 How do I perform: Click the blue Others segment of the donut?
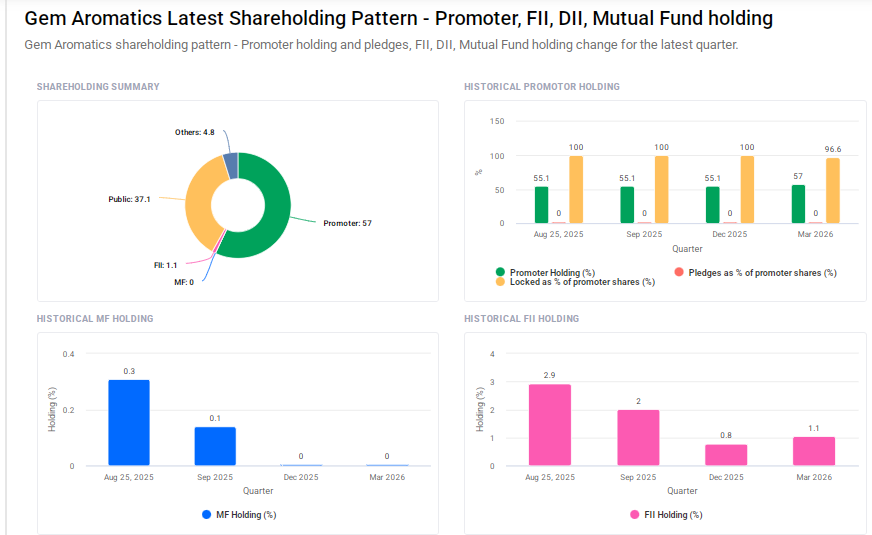pyautogui.click(x=231, y=165)
